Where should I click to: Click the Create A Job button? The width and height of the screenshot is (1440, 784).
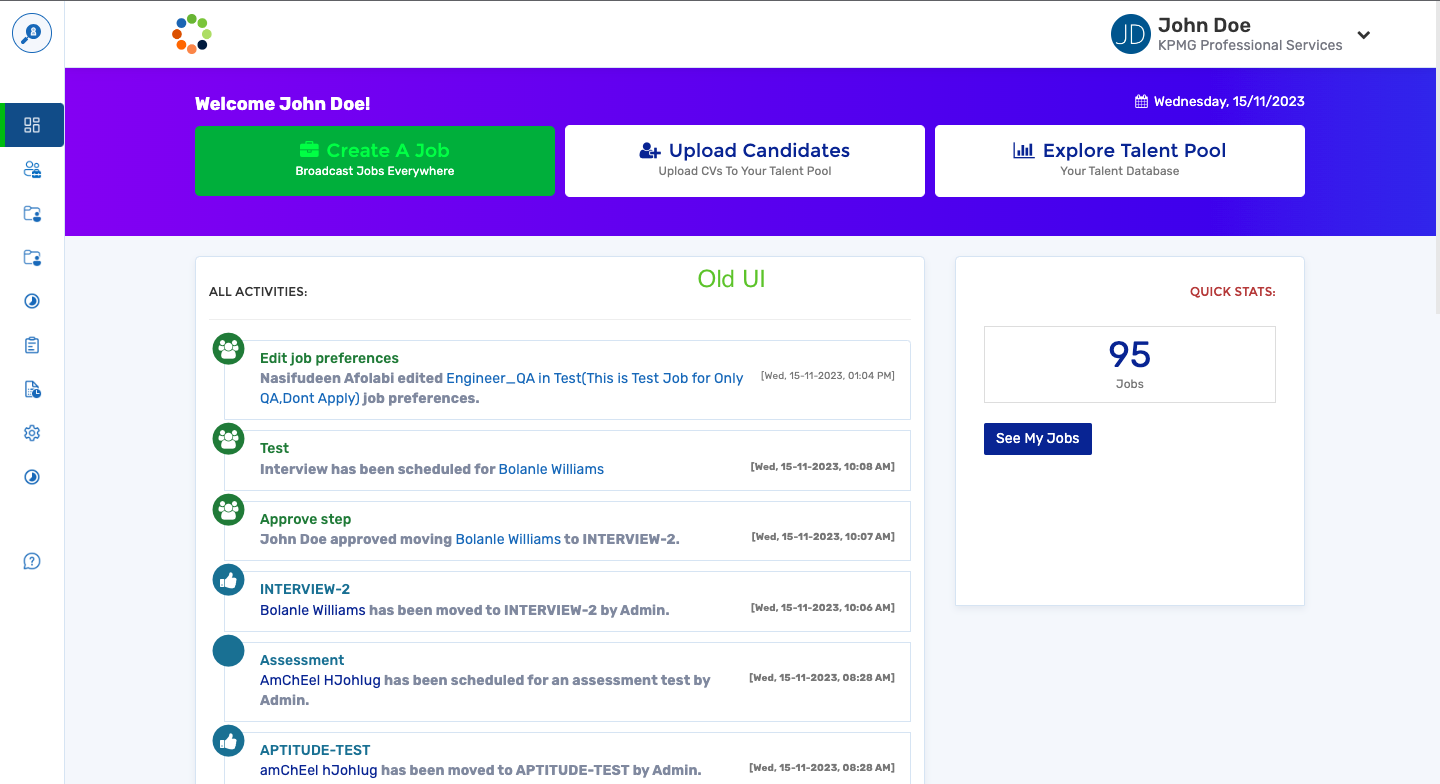tap(374, 160)
